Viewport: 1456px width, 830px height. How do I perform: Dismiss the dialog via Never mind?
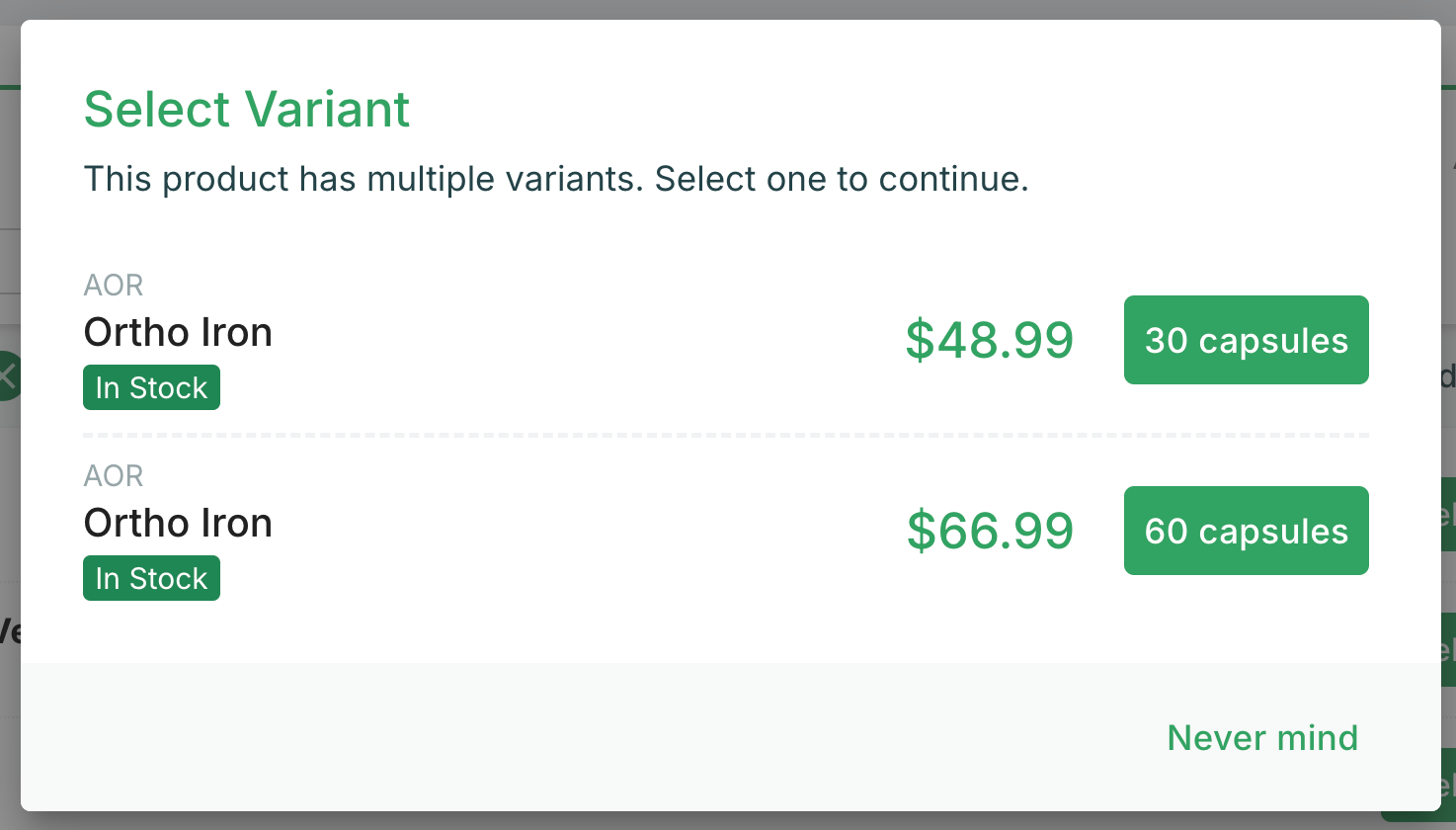[x=1262, y=738]
